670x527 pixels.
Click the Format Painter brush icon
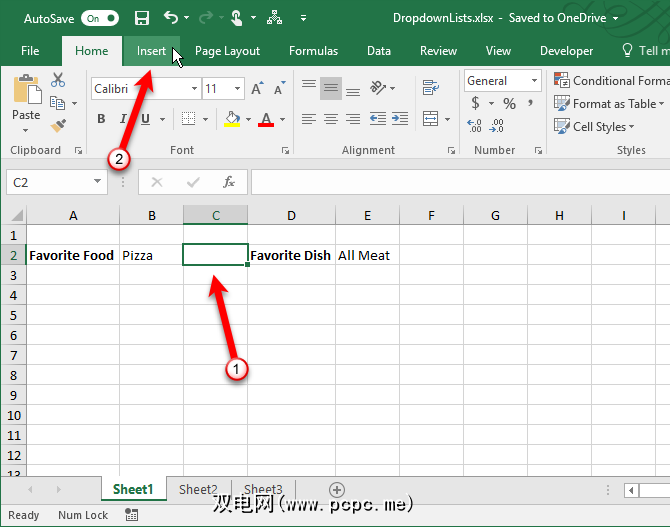(x=58, y=126)
